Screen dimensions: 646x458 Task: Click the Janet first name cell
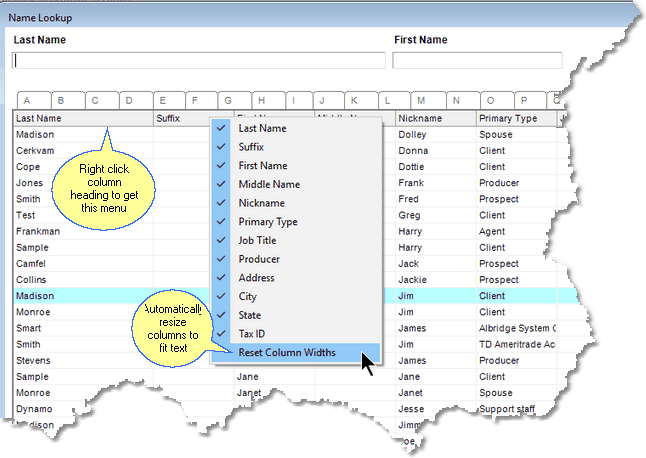(x=274, y=393)
